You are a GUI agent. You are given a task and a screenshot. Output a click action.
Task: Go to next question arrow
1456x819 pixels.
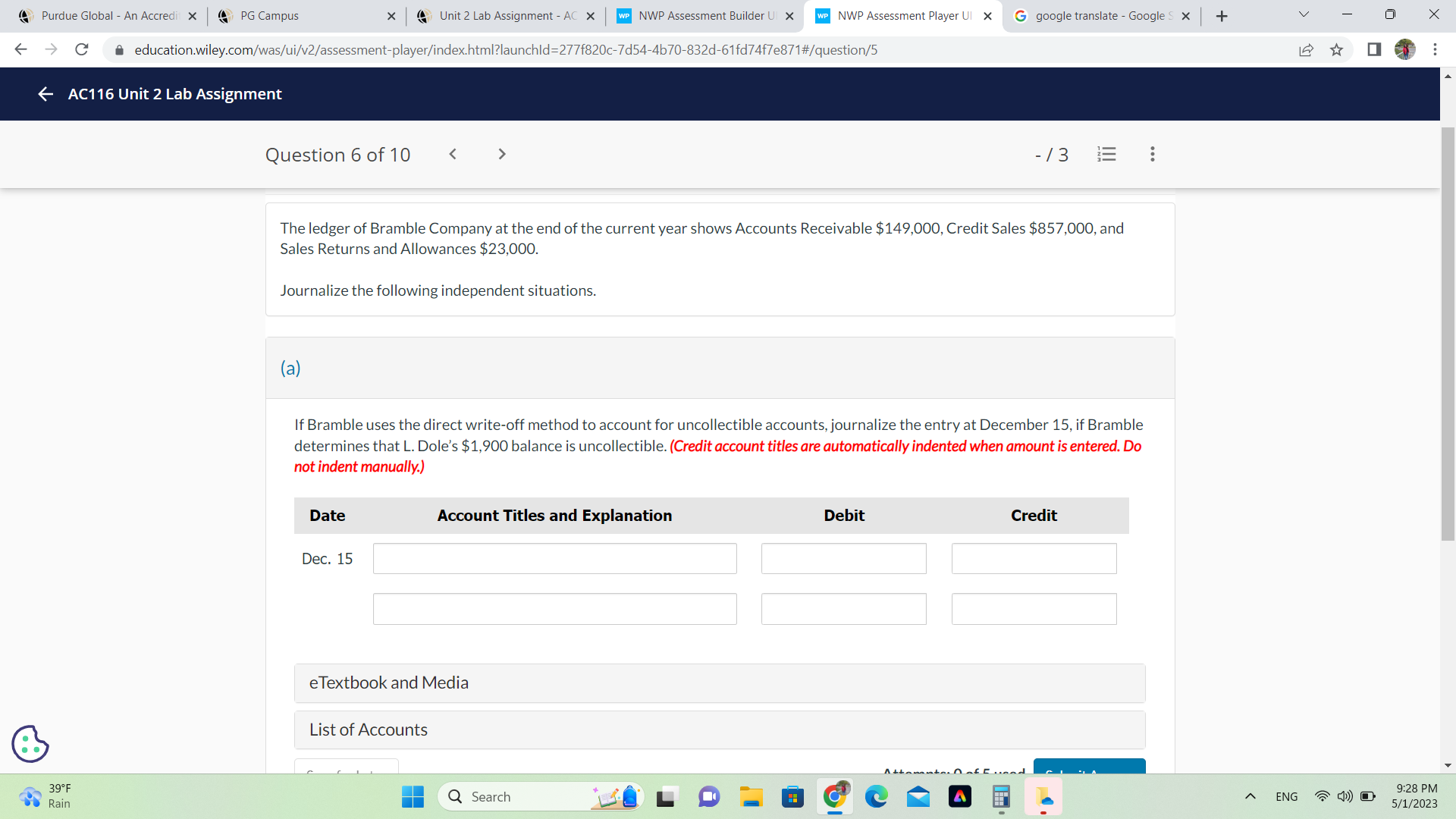tap(501, 154)
